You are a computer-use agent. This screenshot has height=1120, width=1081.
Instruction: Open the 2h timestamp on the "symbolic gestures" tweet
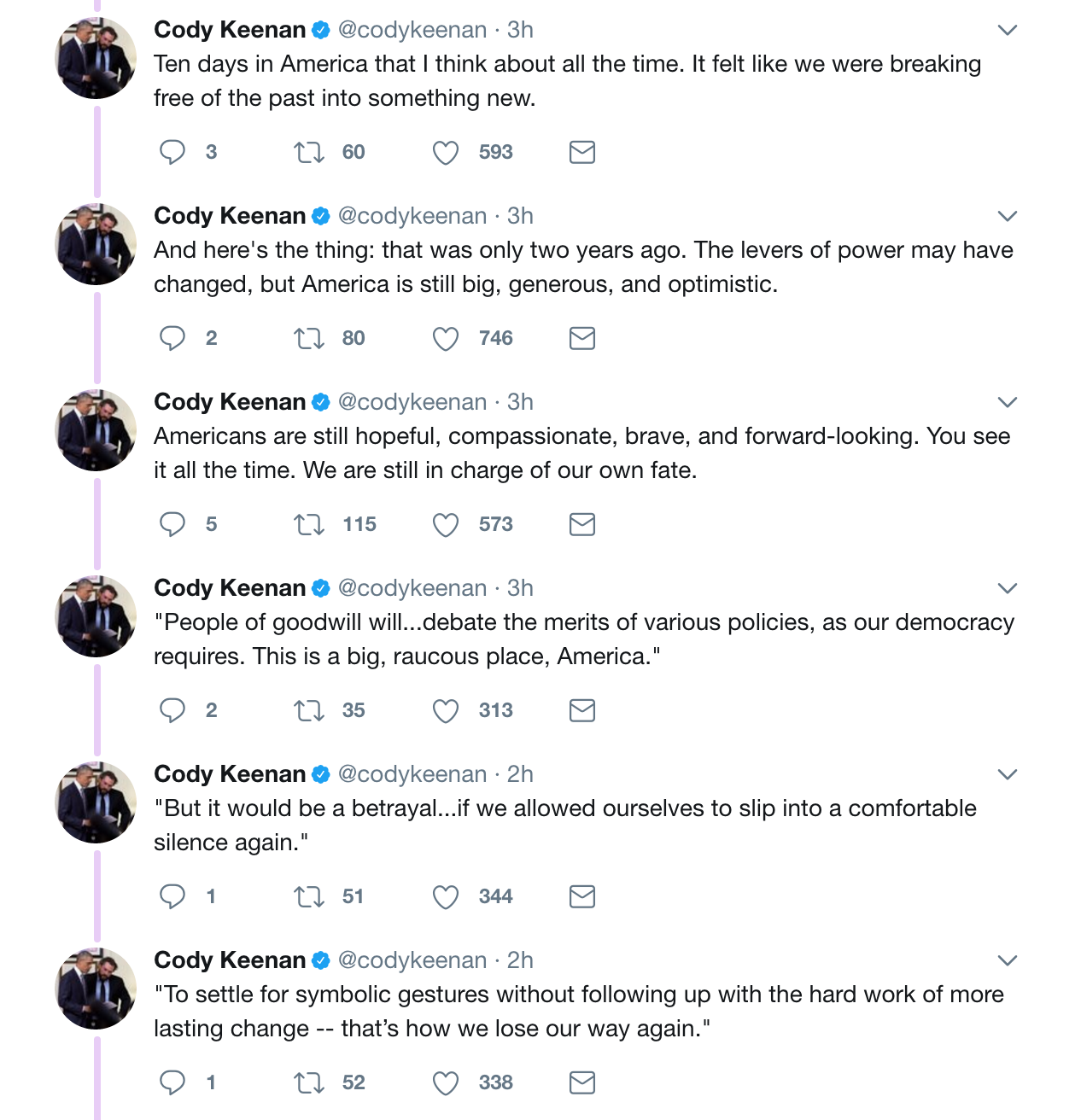520,960
